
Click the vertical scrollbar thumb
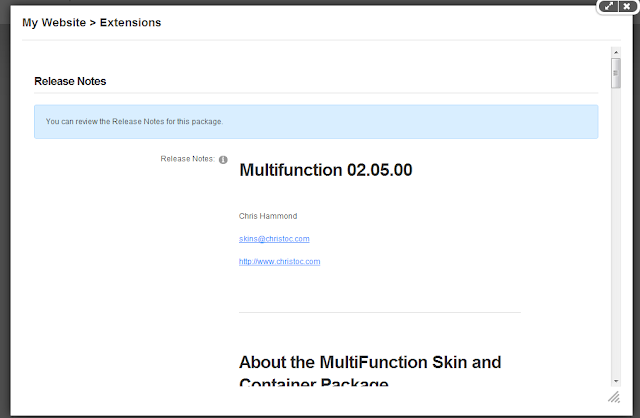616,73
